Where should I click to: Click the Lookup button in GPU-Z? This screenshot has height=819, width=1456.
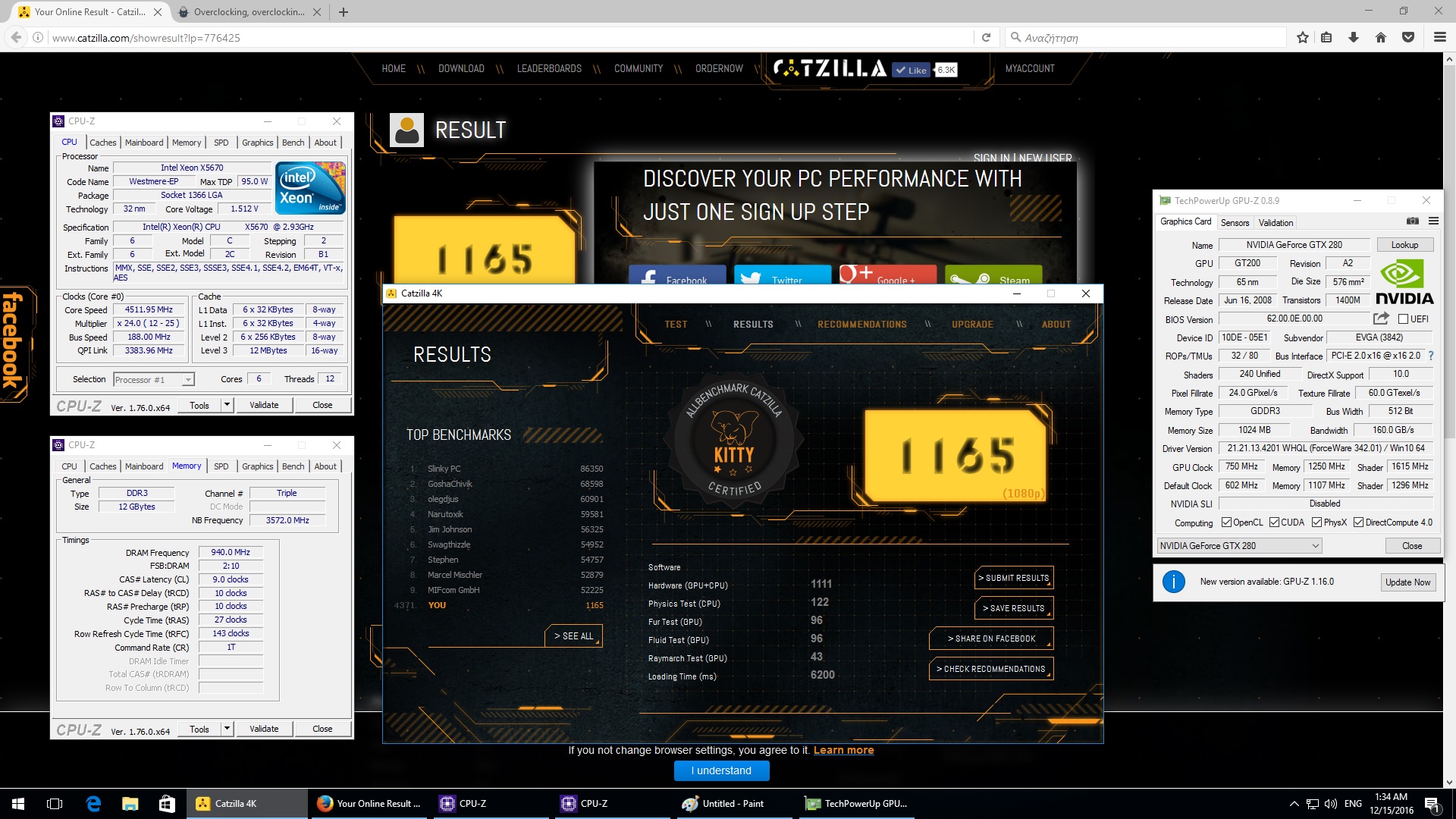[1404, 245]
